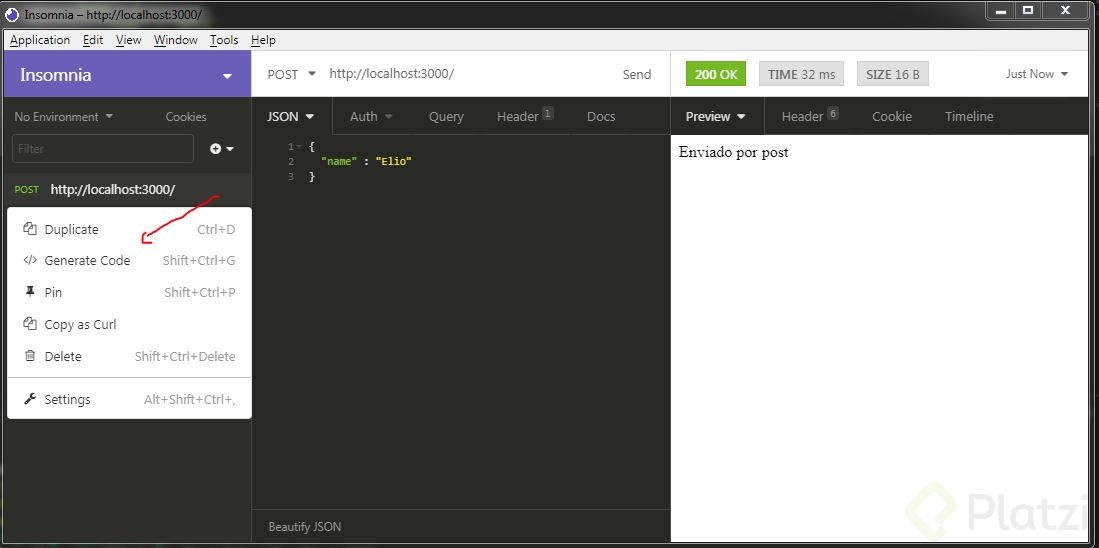This screenshot has height=548, width=1099.
Task: Click line number 3 in the editor
Action: tap(291, 177)
